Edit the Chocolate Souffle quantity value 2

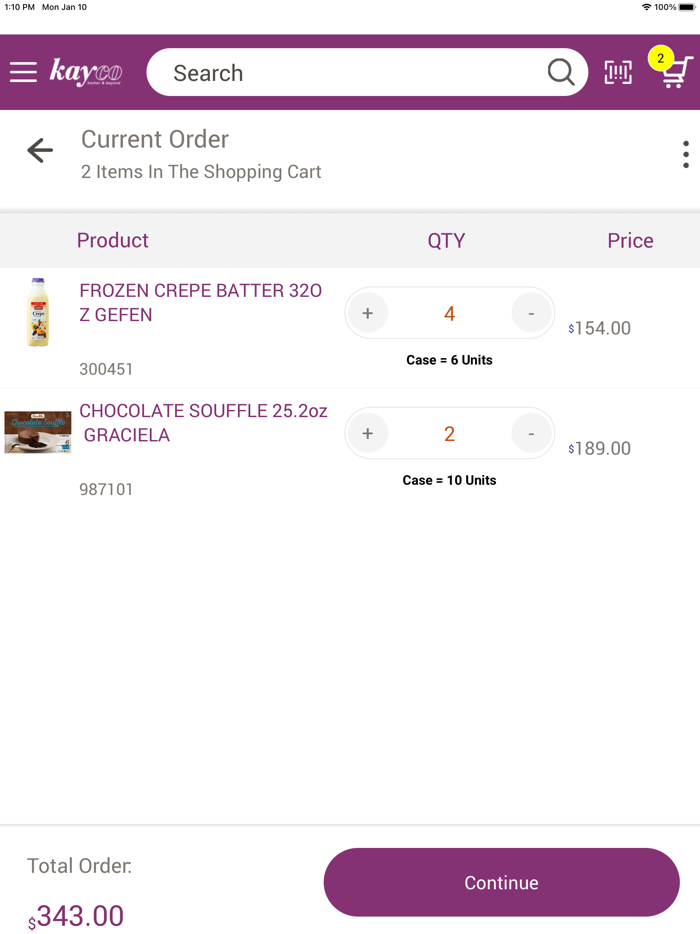pyautogui.click(x=449, y=434)
